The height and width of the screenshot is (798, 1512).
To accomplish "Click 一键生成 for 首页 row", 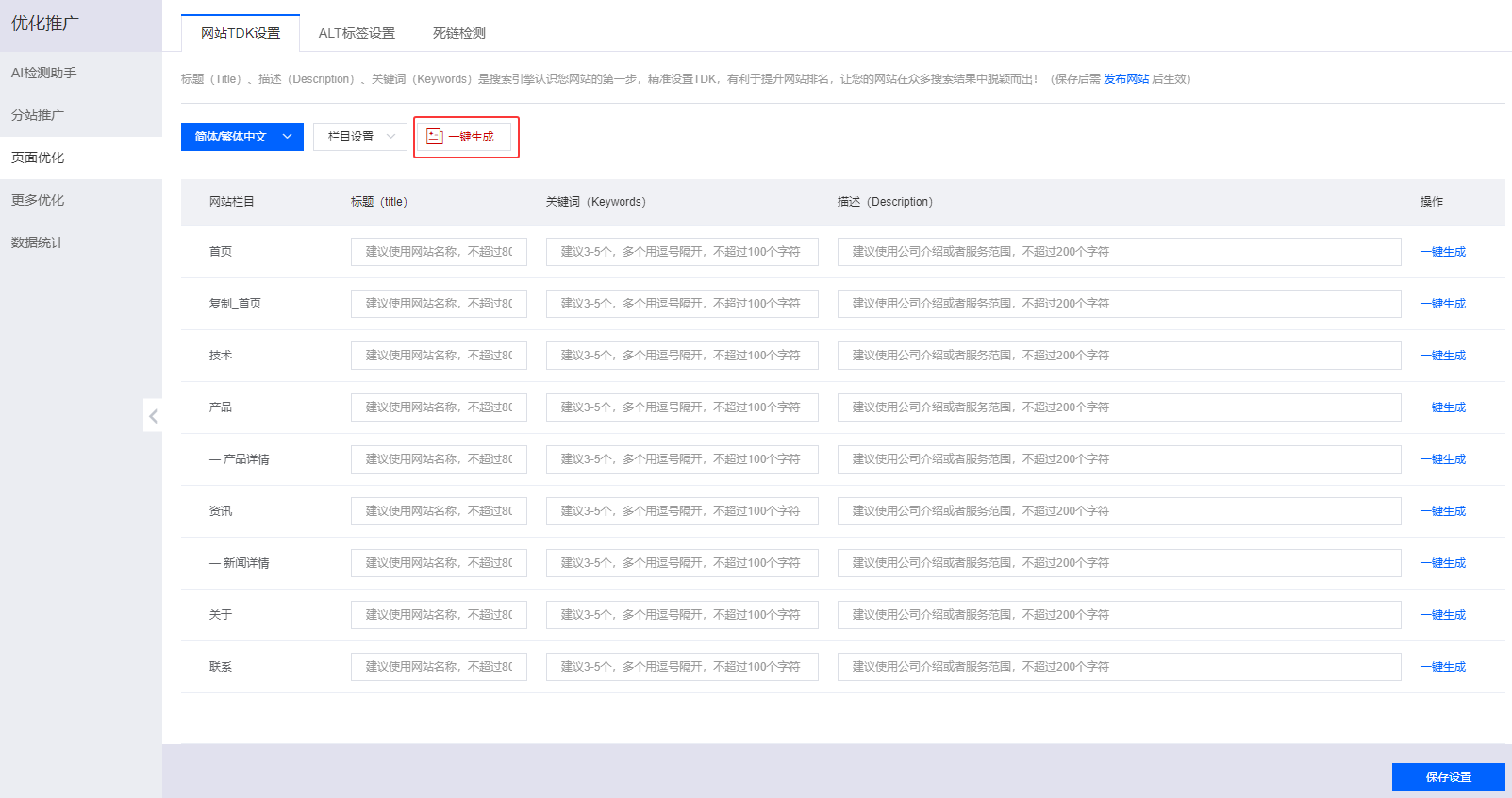I will 1443,252.
